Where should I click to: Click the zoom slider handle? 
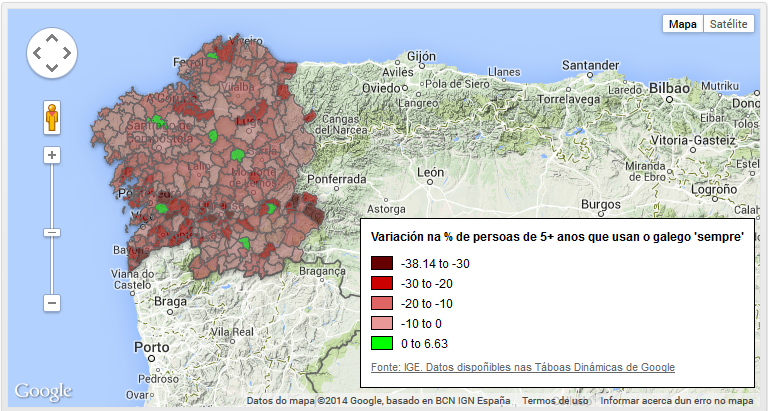[x=53, y=232]
